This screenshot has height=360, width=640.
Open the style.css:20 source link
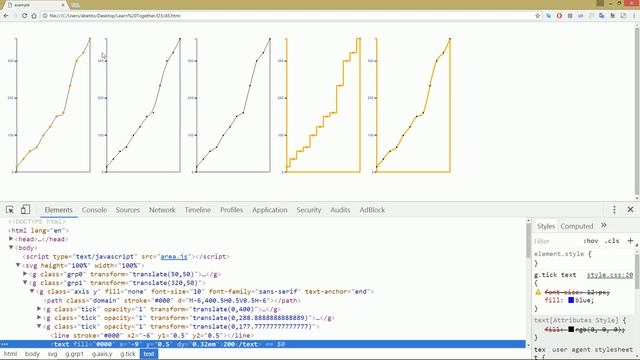[610, 275]
